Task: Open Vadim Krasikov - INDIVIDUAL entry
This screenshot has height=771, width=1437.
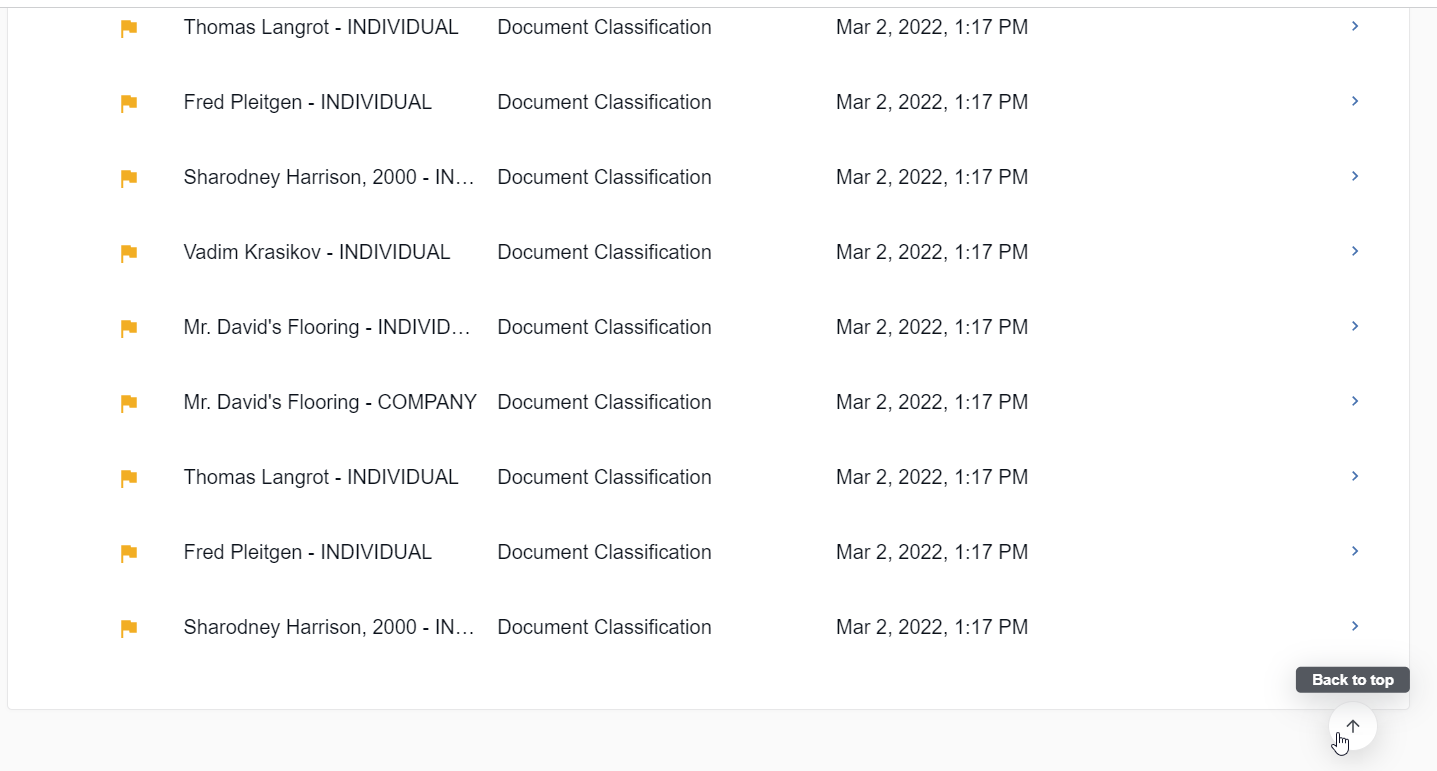Action: [x=317, y=252]
